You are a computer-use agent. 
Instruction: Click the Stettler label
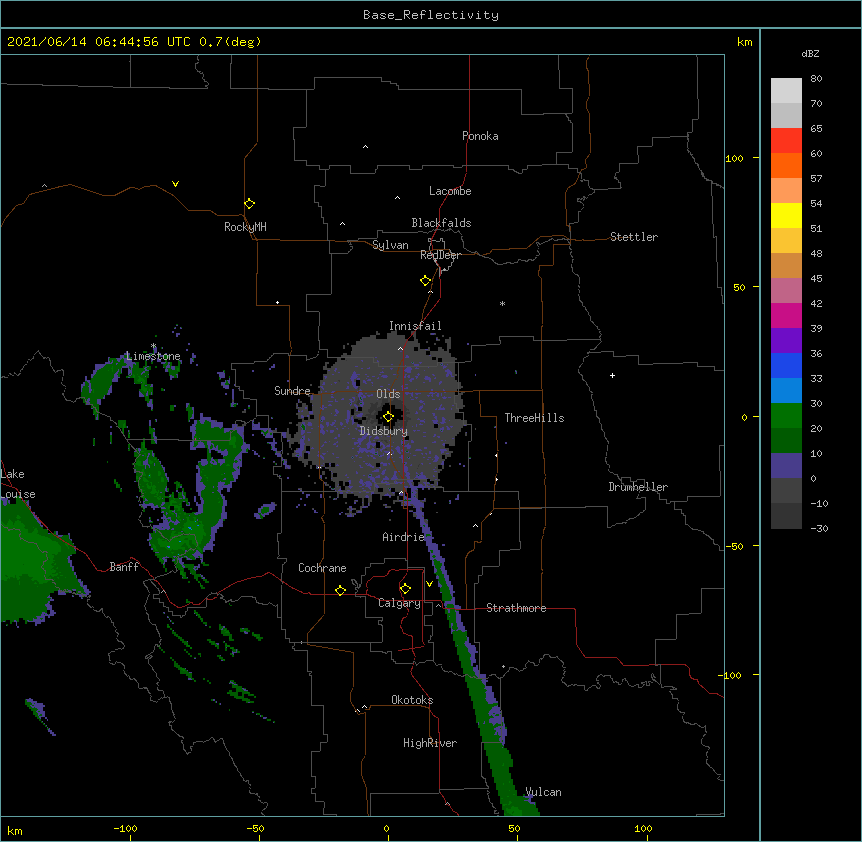634,237
